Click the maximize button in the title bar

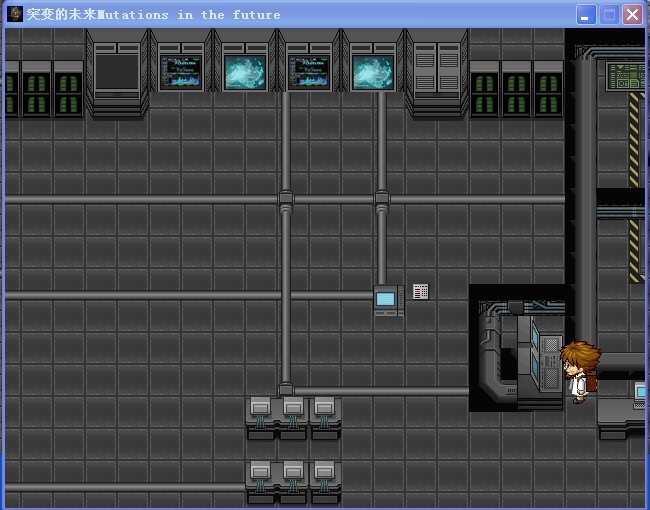(609, 15)
